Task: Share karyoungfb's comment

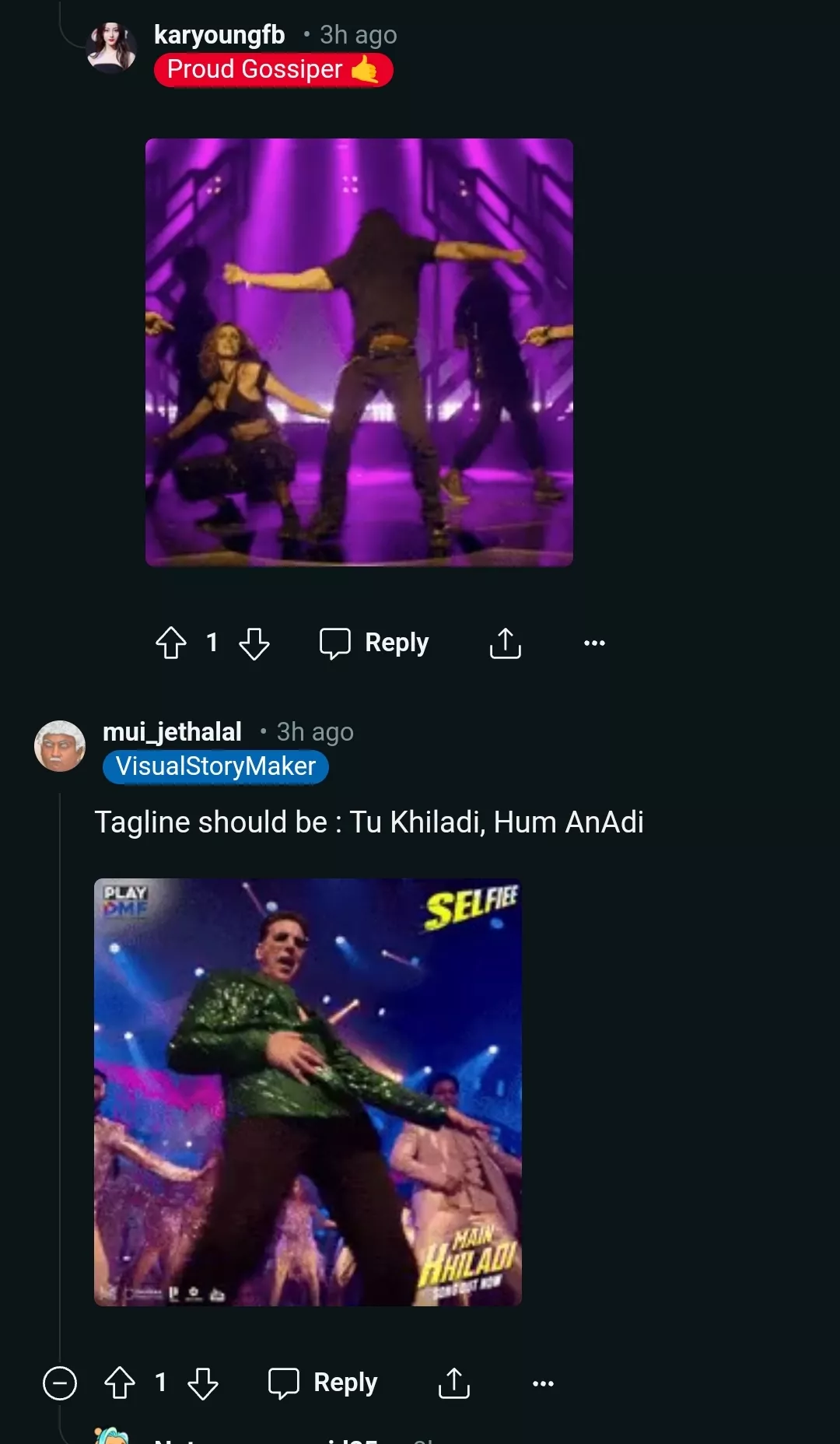Action: pos(505,643)
